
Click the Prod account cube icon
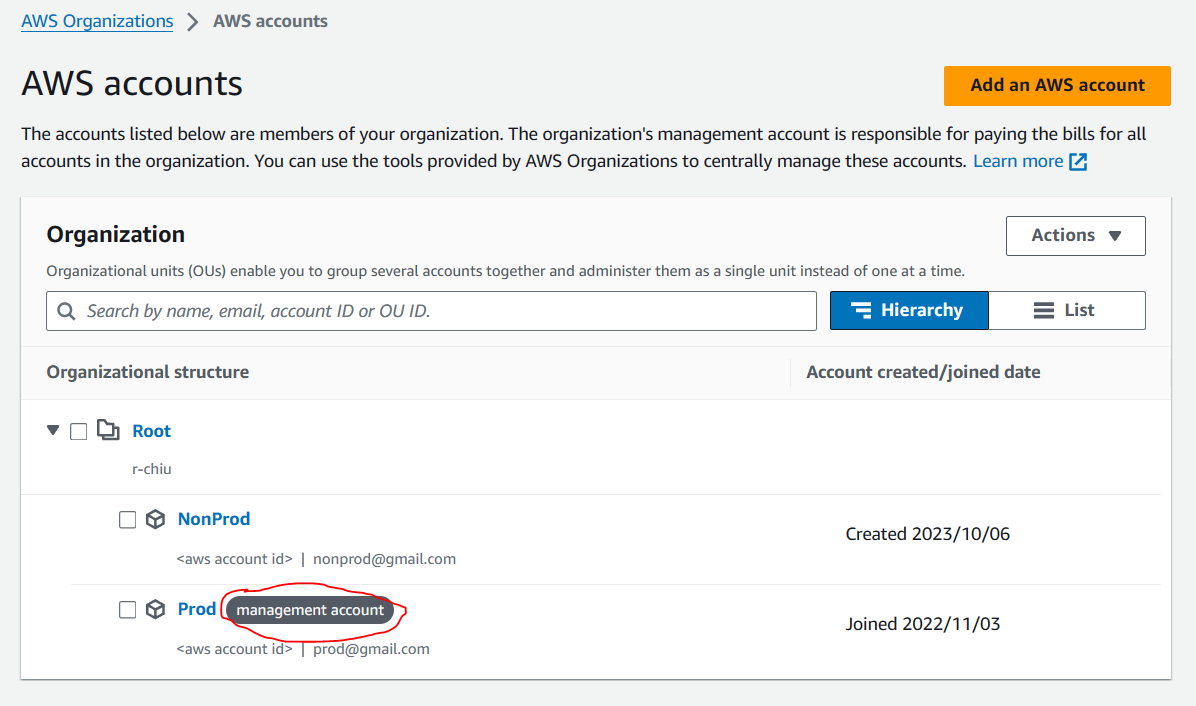coord(155,610)
